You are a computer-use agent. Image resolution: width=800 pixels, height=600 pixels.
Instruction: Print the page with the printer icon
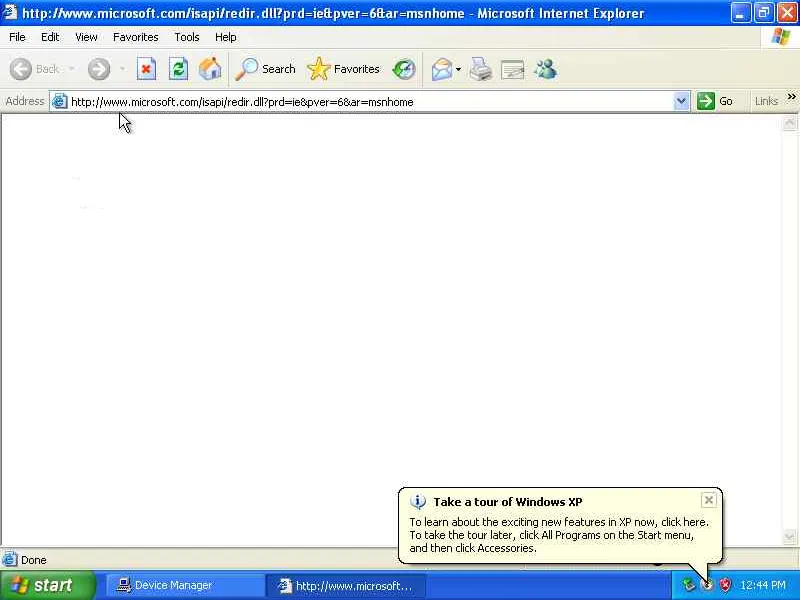pos(481,69)
